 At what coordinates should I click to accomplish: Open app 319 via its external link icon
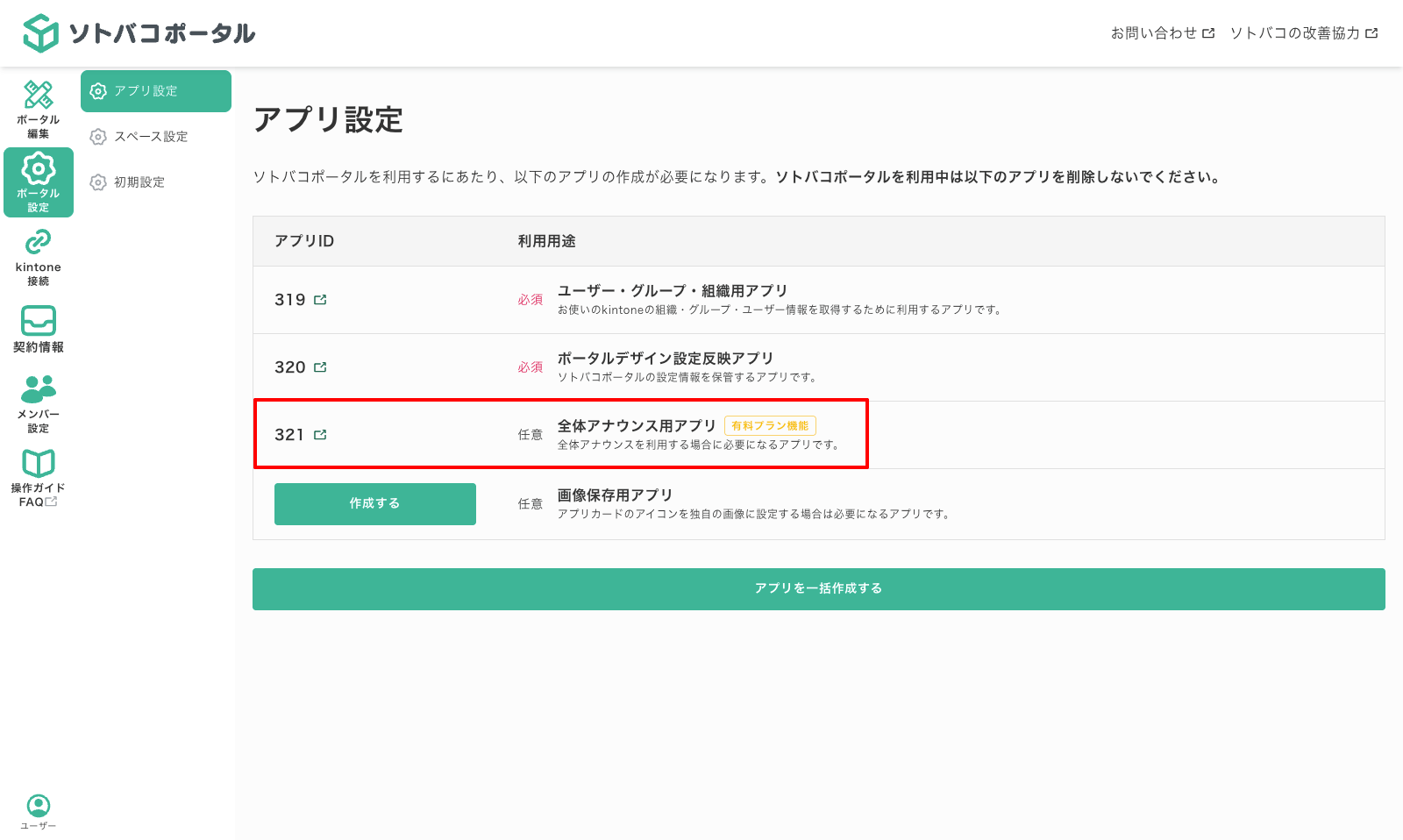coord(321,299)
